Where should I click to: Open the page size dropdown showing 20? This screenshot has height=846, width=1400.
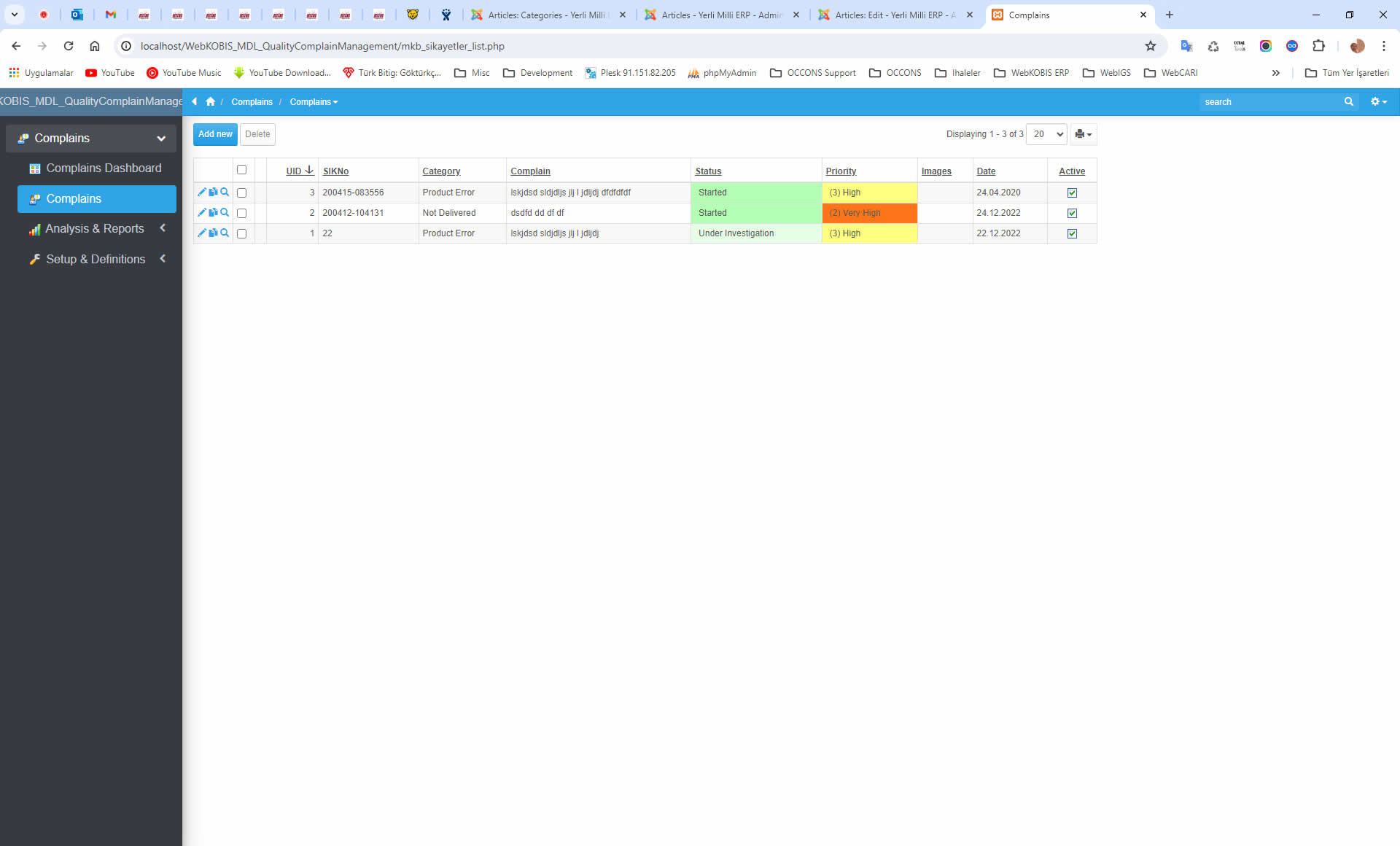click(x=1046, y=134)
